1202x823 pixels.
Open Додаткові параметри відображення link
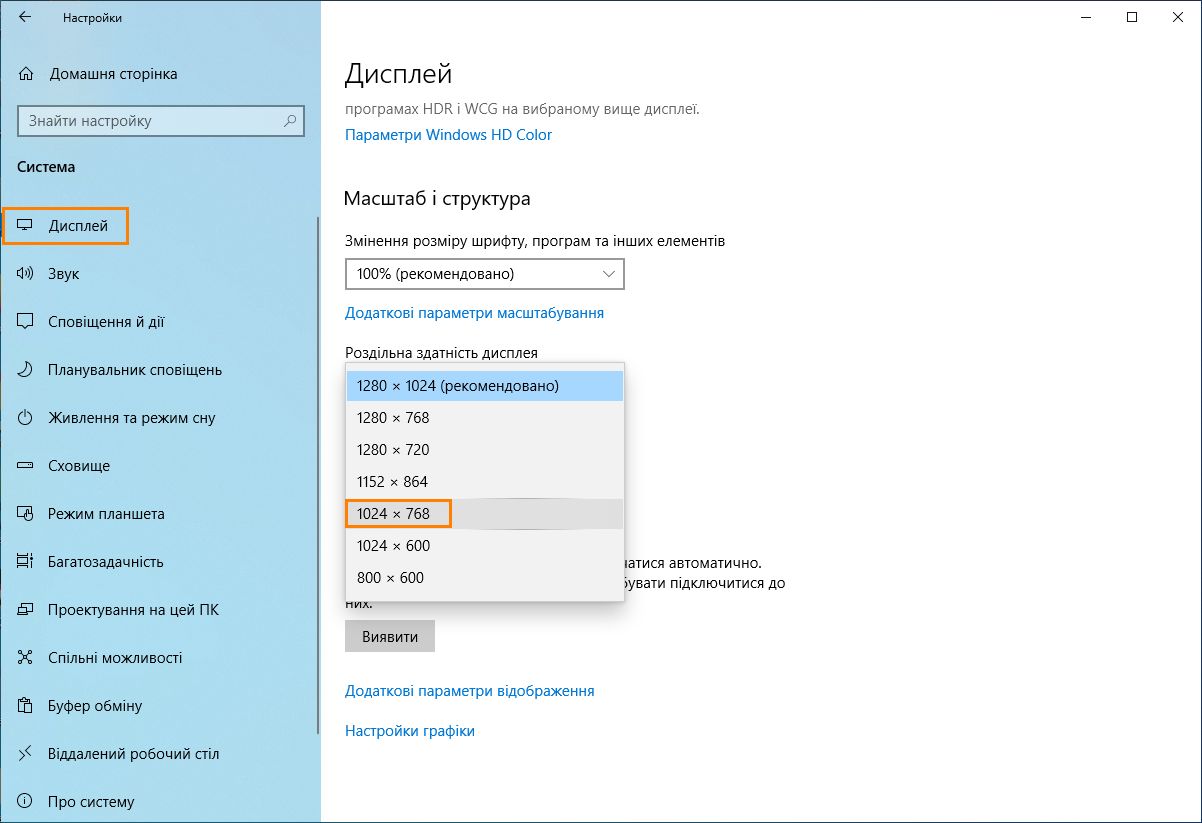[x=470, y=691]
